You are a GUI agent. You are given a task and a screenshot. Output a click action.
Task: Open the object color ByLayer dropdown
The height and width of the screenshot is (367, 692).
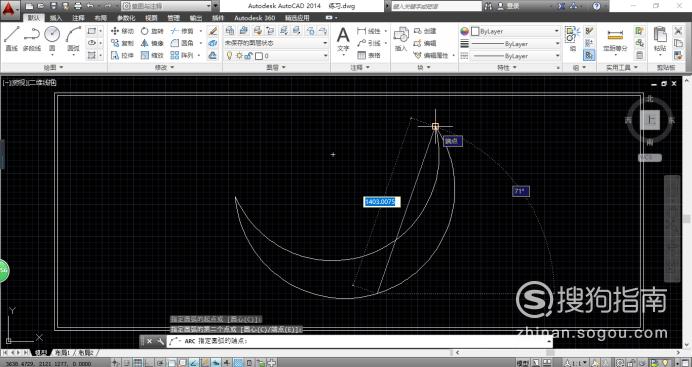click(x=515, y=31)
